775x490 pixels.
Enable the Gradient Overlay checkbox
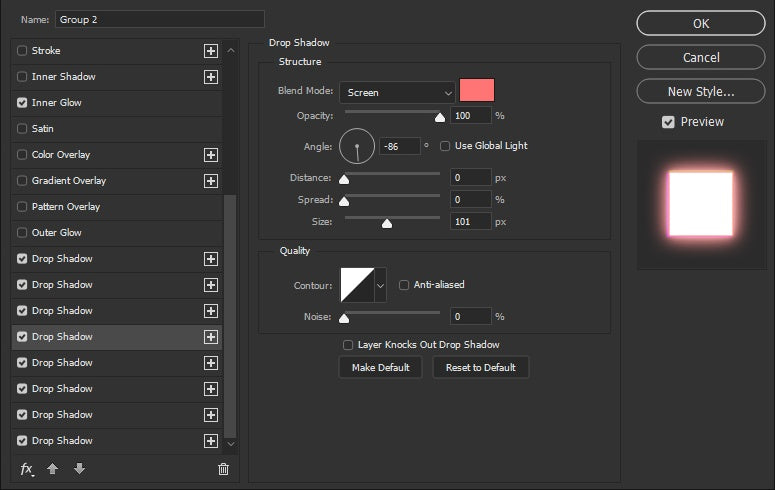click(22, 180)
